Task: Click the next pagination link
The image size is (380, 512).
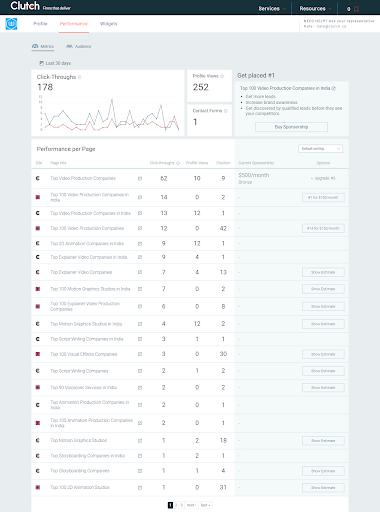Action: pyautogui.click(x=191, y=505)
